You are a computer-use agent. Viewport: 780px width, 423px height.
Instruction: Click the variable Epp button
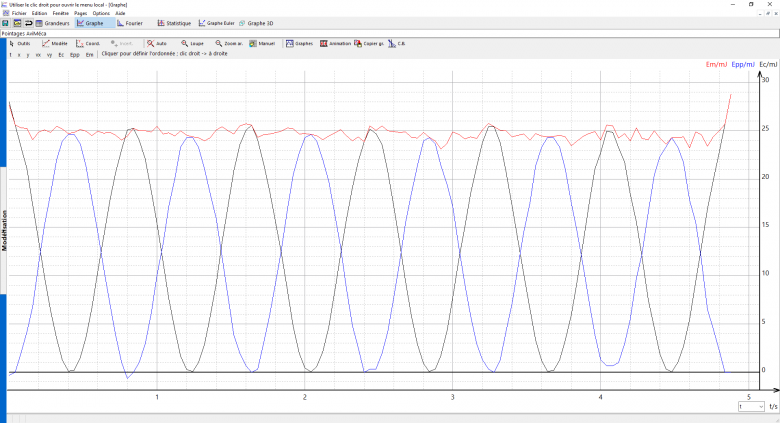click(75, 55)
